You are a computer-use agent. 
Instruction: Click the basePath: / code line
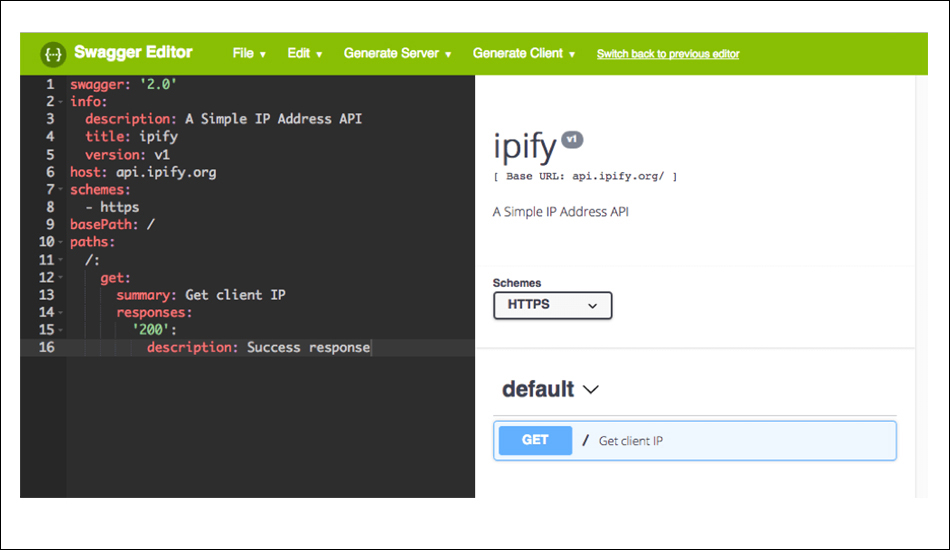pyautogui.click(x=112, y=225)
